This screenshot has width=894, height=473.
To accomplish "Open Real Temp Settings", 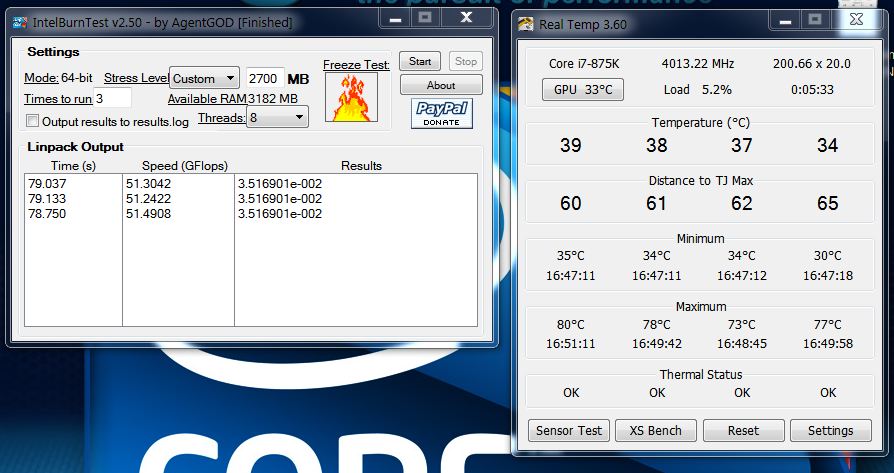I will pos(831,430).
